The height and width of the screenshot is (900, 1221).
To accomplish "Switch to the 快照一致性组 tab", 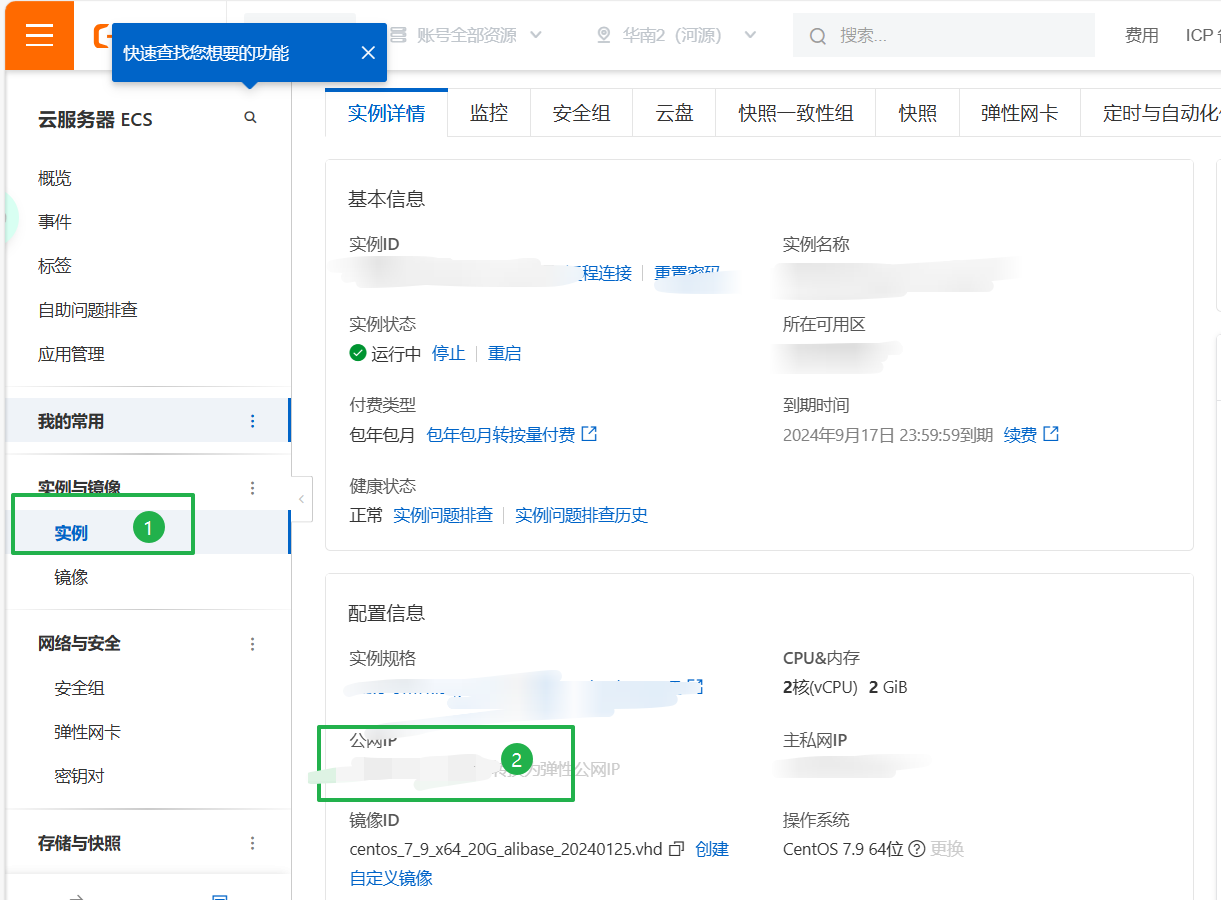I will tap(796, 113).
